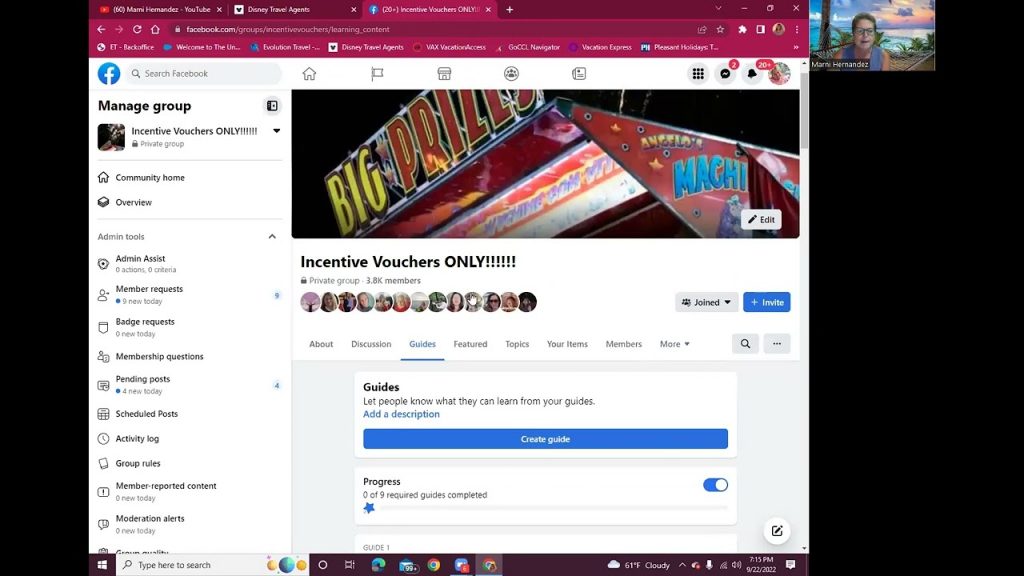Open the More tab dropdown
This screenshot has height=576, width=1024.
674,344
